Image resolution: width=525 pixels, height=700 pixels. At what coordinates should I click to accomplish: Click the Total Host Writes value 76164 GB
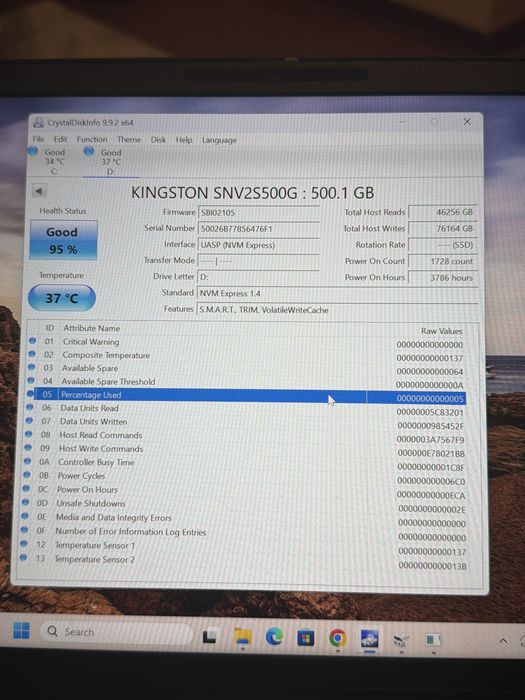[x=443, y=229]
